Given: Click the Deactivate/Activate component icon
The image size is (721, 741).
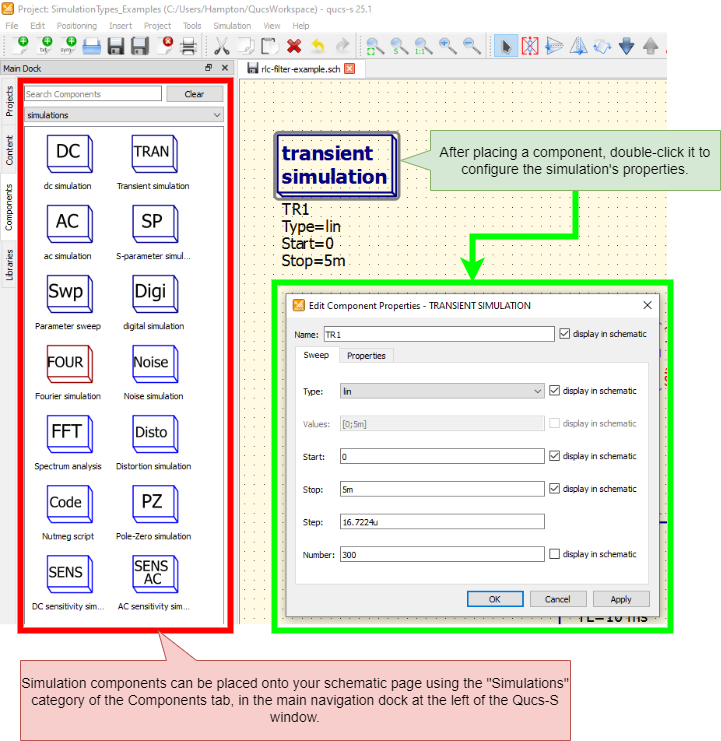Looking at the screenshot, I should (530, 46).
